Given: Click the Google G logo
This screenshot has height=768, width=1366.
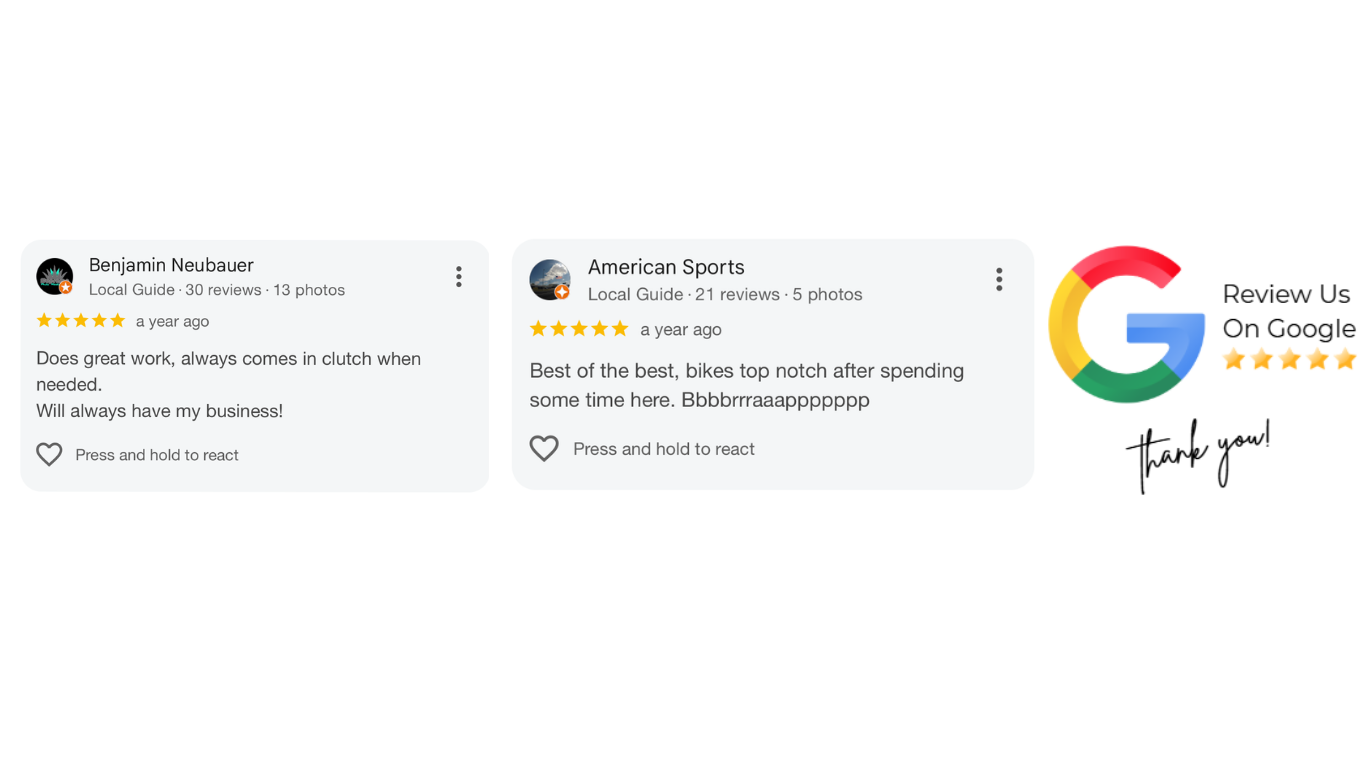Looking at the screenshot, I should [1126, 324].
